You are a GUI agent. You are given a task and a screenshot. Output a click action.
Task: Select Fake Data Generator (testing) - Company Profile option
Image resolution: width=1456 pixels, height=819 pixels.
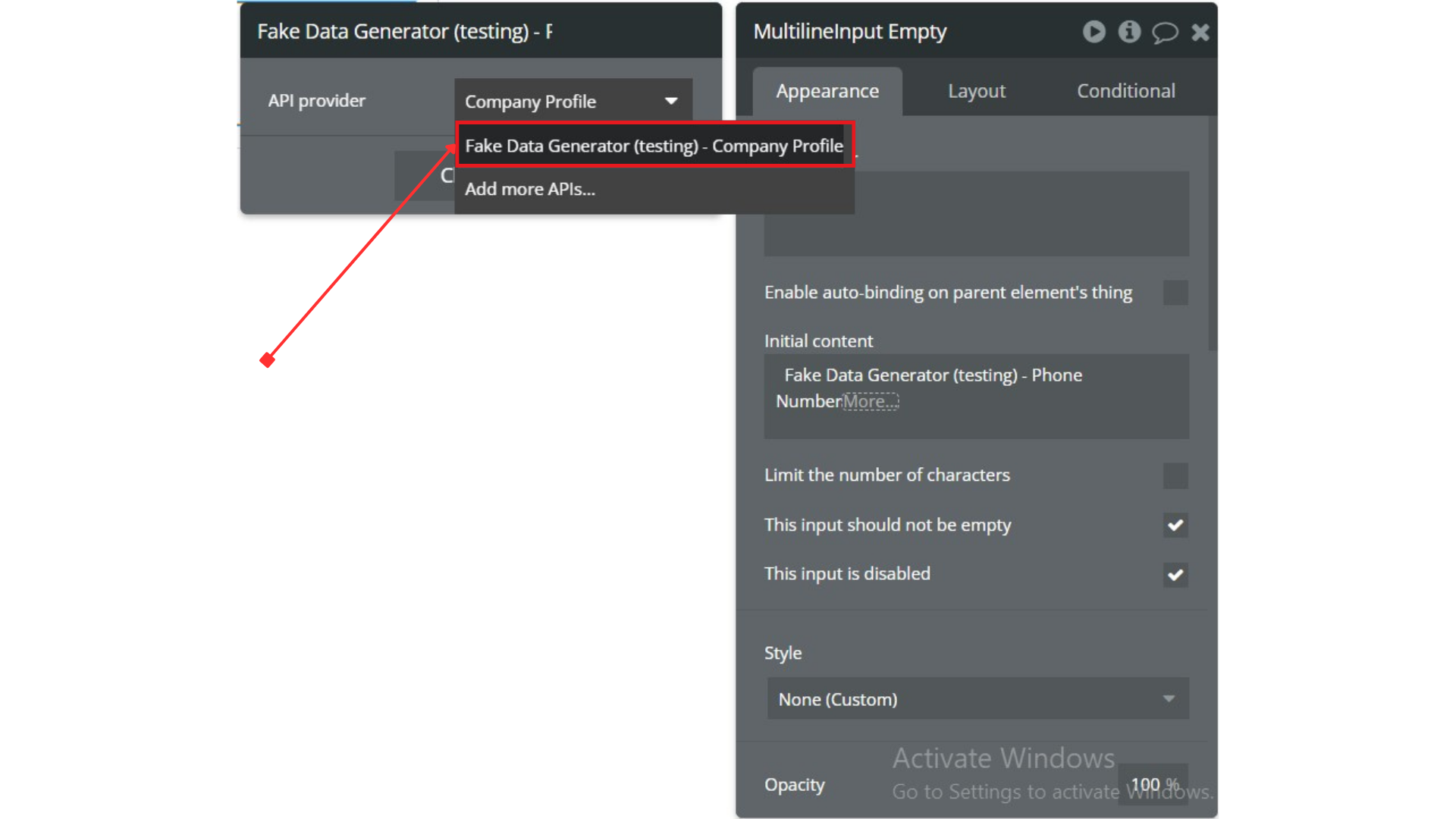(x=654, y=146)
